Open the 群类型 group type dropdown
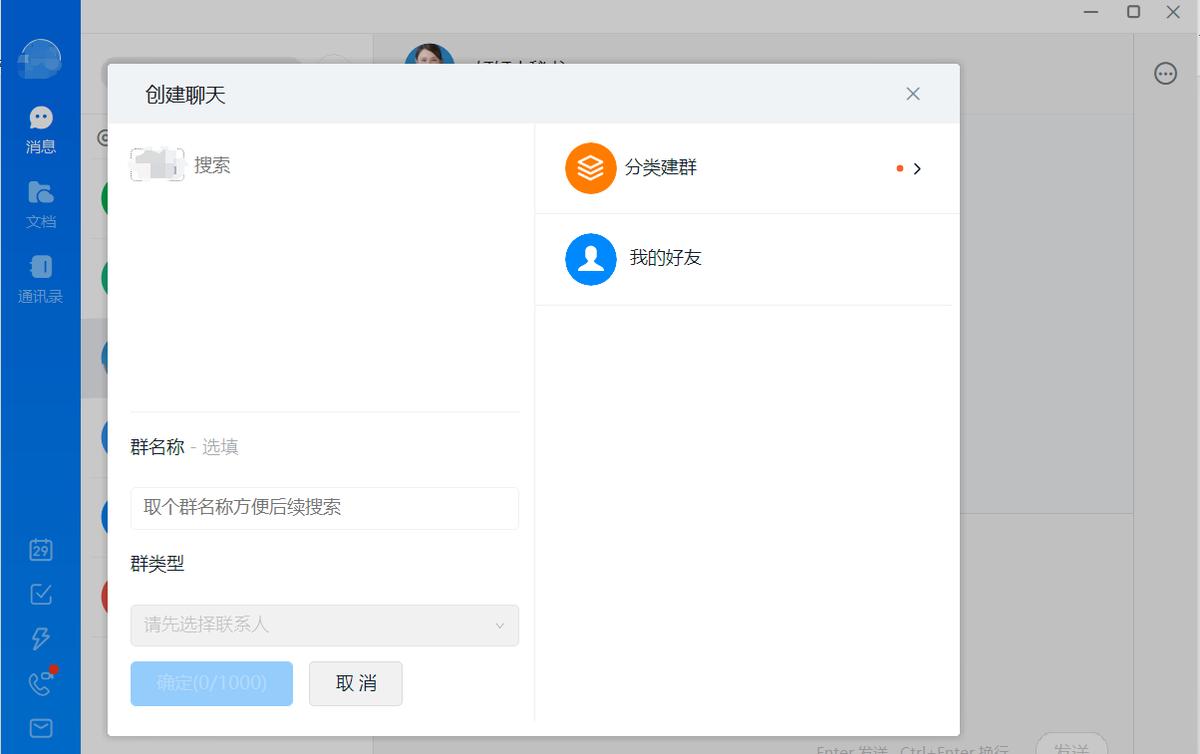1200x754 pixels. point(324,625)
